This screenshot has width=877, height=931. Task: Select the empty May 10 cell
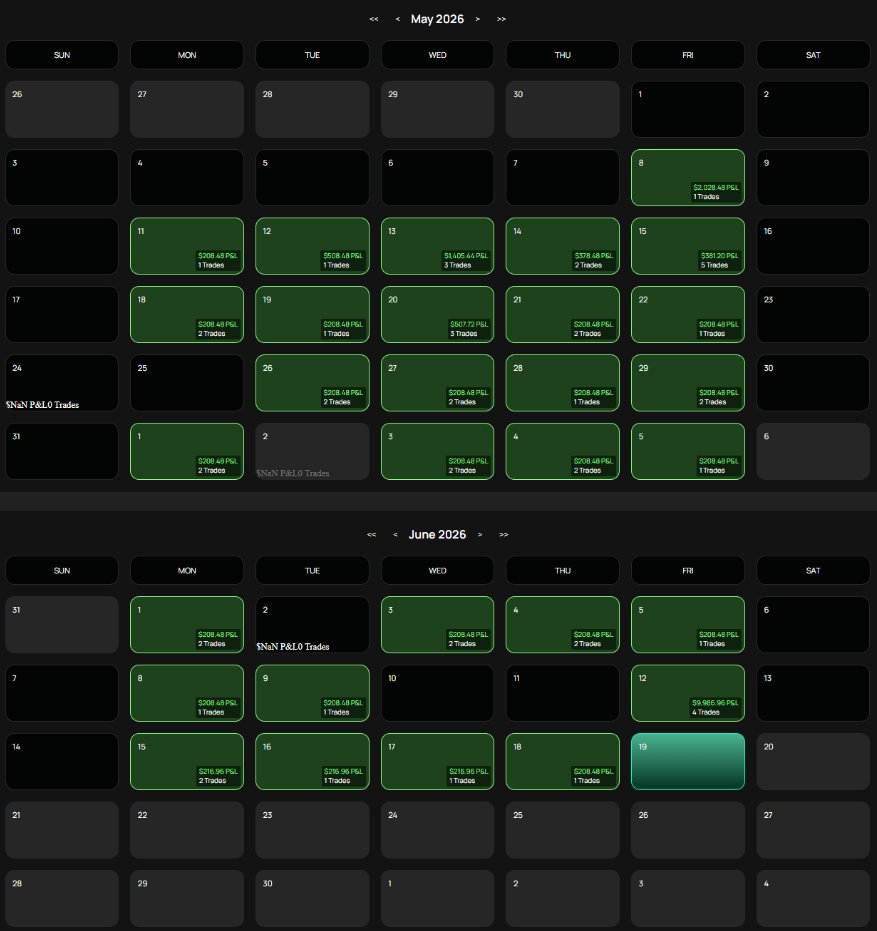click(62, 246)
